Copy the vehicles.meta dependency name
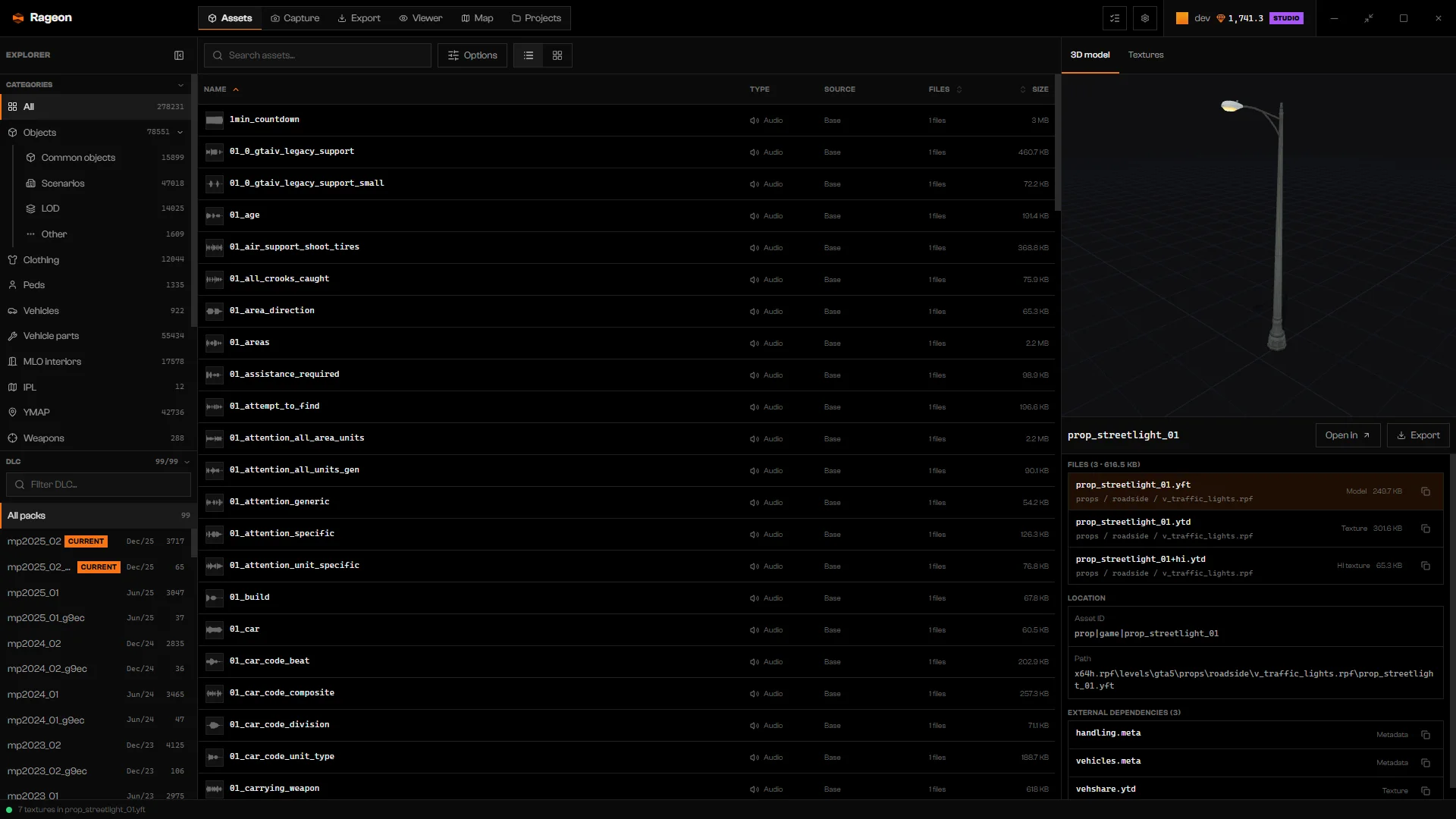 pos(1426,763)
